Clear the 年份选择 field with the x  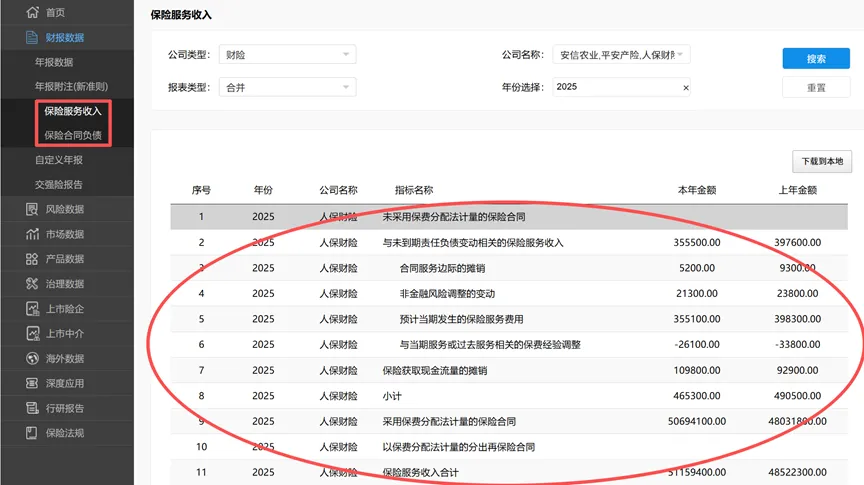(686, 88)
